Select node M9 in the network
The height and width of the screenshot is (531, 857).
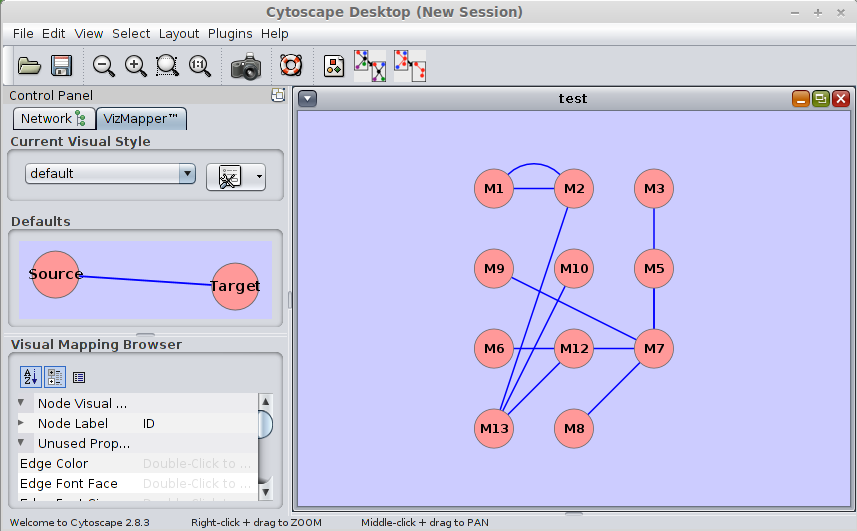[494, 268]
